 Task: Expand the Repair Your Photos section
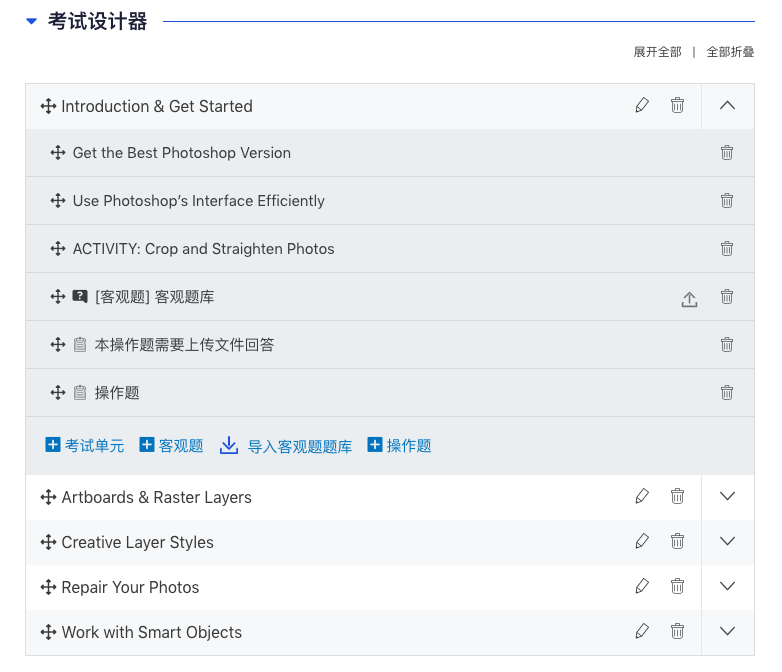(727, 586)
